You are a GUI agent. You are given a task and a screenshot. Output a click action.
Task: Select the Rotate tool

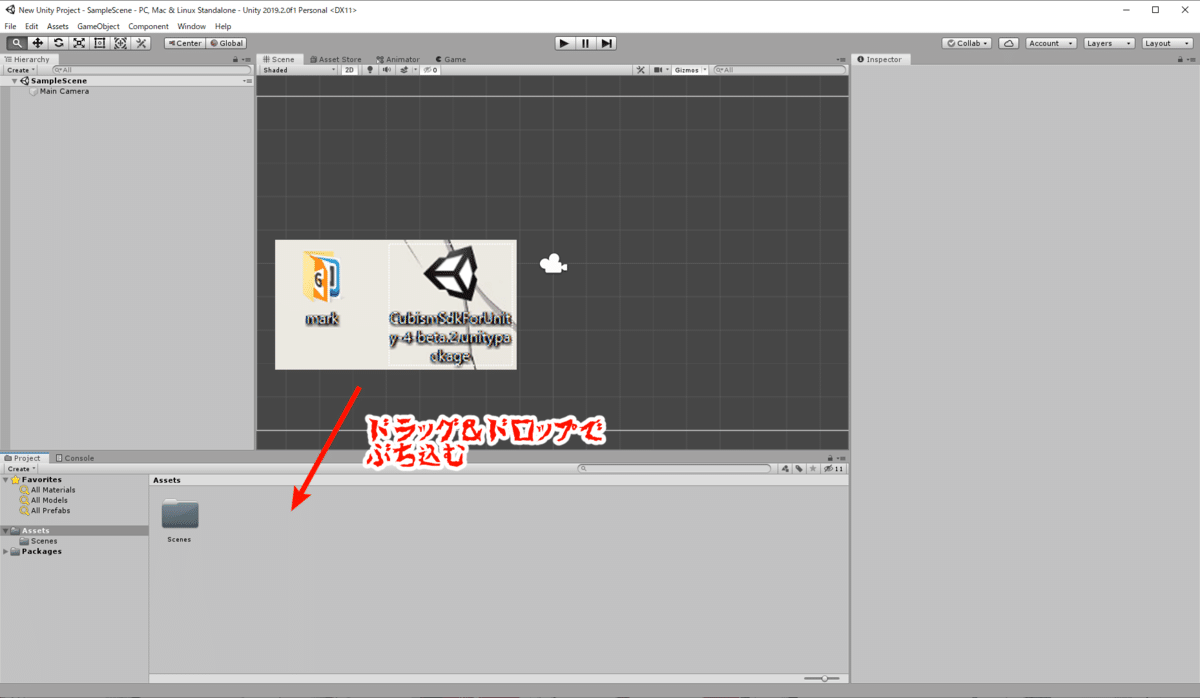pyautogui.click(x=58, y=43)
